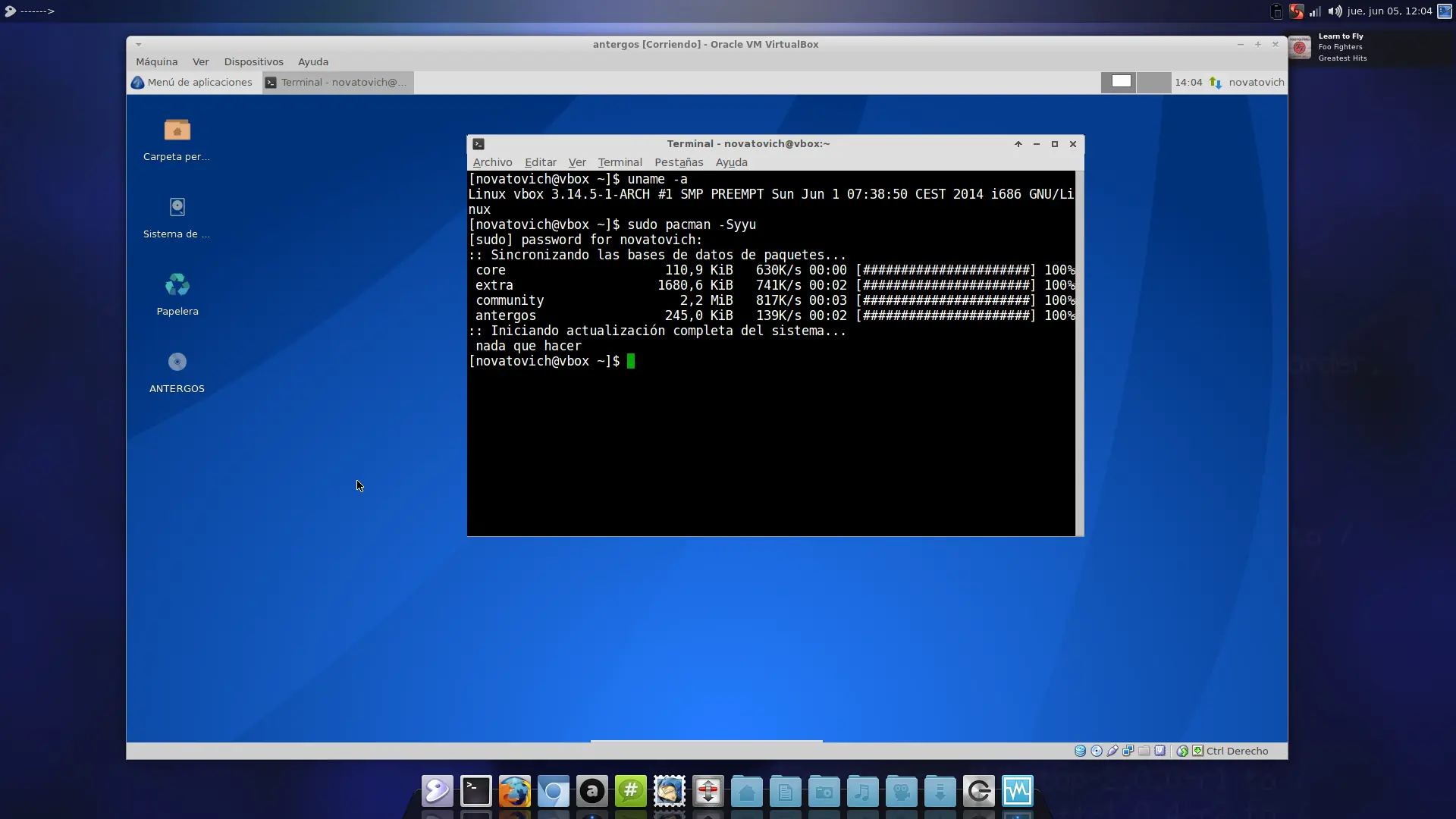Open host network signal indicator
1456x819 pixels.
pos(1316,11)
